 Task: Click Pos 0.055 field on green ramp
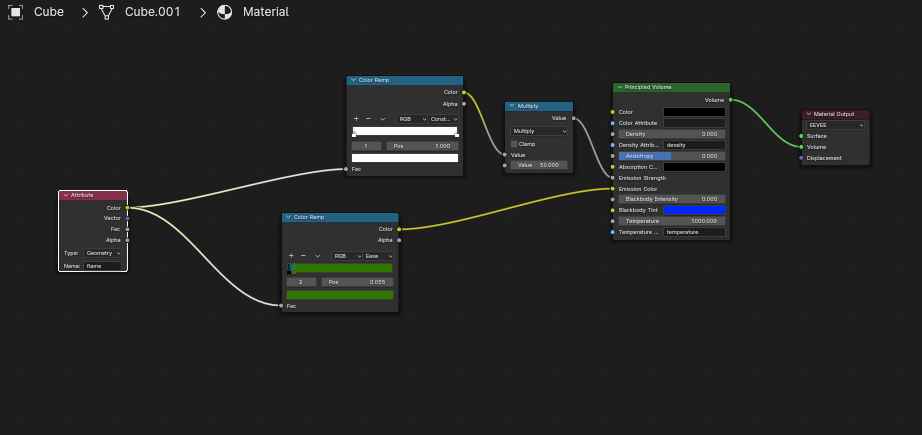358,282
